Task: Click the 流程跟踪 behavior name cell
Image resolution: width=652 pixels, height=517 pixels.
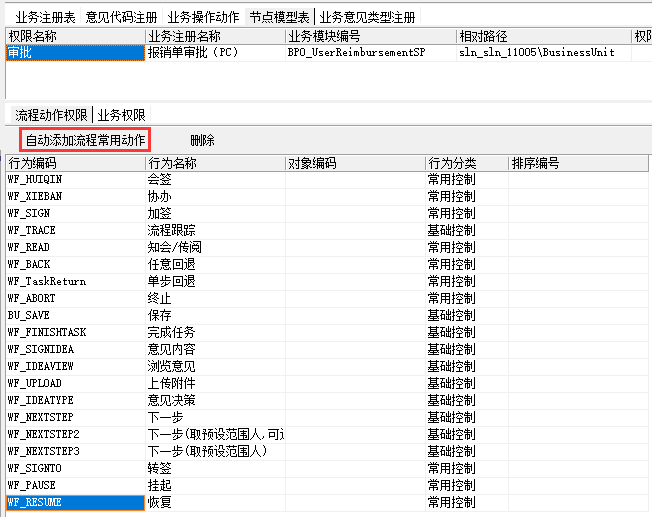Action: pyautogui.click(x=215, y=230)
